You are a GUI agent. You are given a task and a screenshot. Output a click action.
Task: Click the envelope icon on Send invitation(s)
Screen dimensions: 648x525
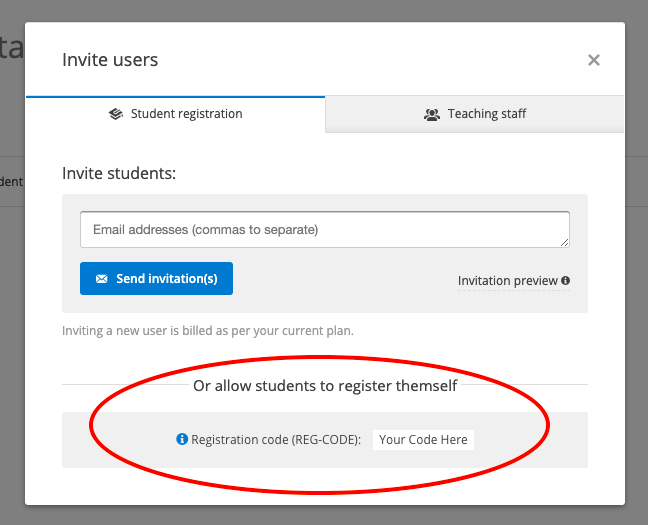pyautogui.click(x=101, y=279)
